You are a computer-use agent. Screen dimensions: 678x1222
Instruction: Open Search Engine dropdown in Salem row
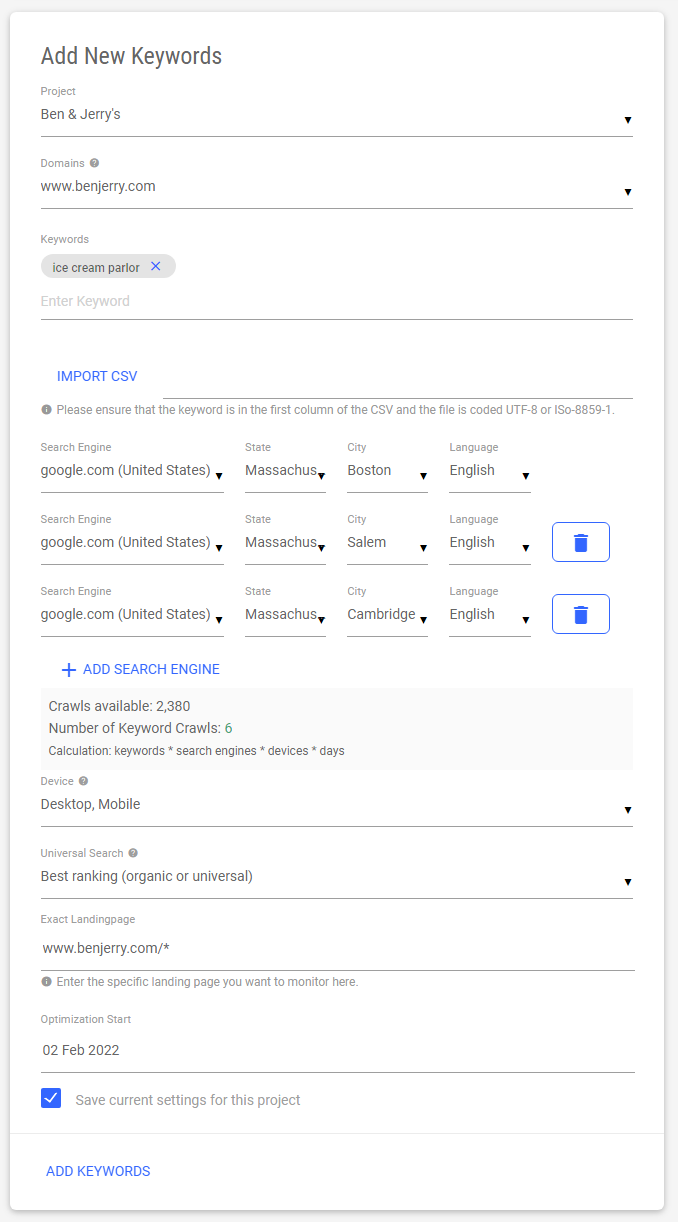pyautogui.click(x=132, y=544)
